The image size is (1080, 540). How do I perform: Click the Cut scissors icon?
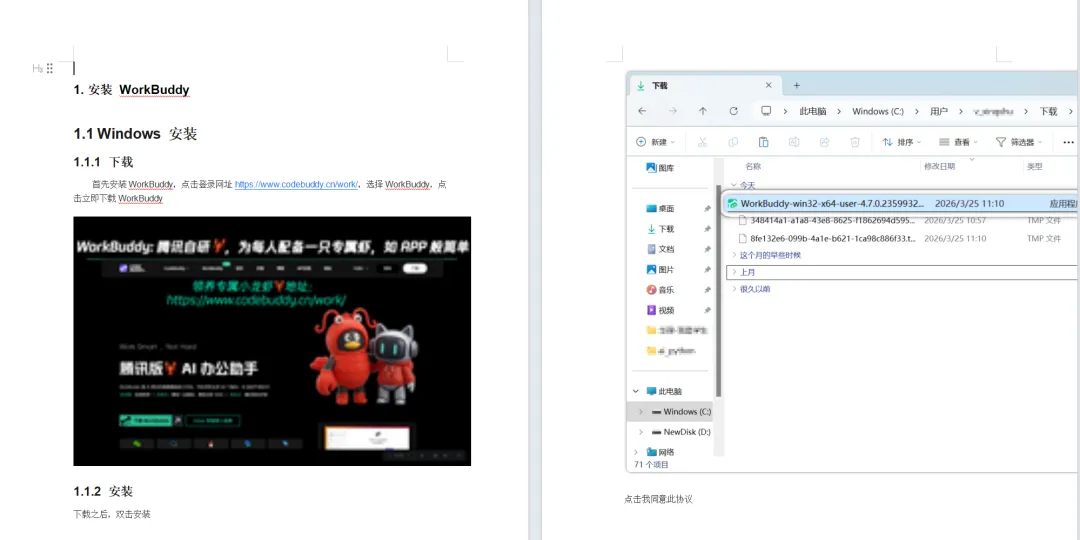pos(703,142)
